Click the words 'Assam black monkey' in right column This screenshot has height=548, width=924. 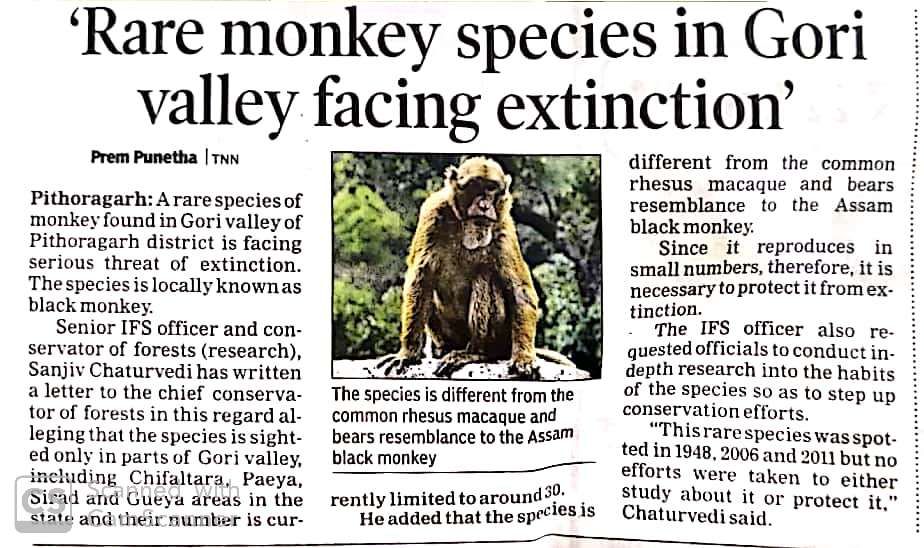click(x=761, y=216)
